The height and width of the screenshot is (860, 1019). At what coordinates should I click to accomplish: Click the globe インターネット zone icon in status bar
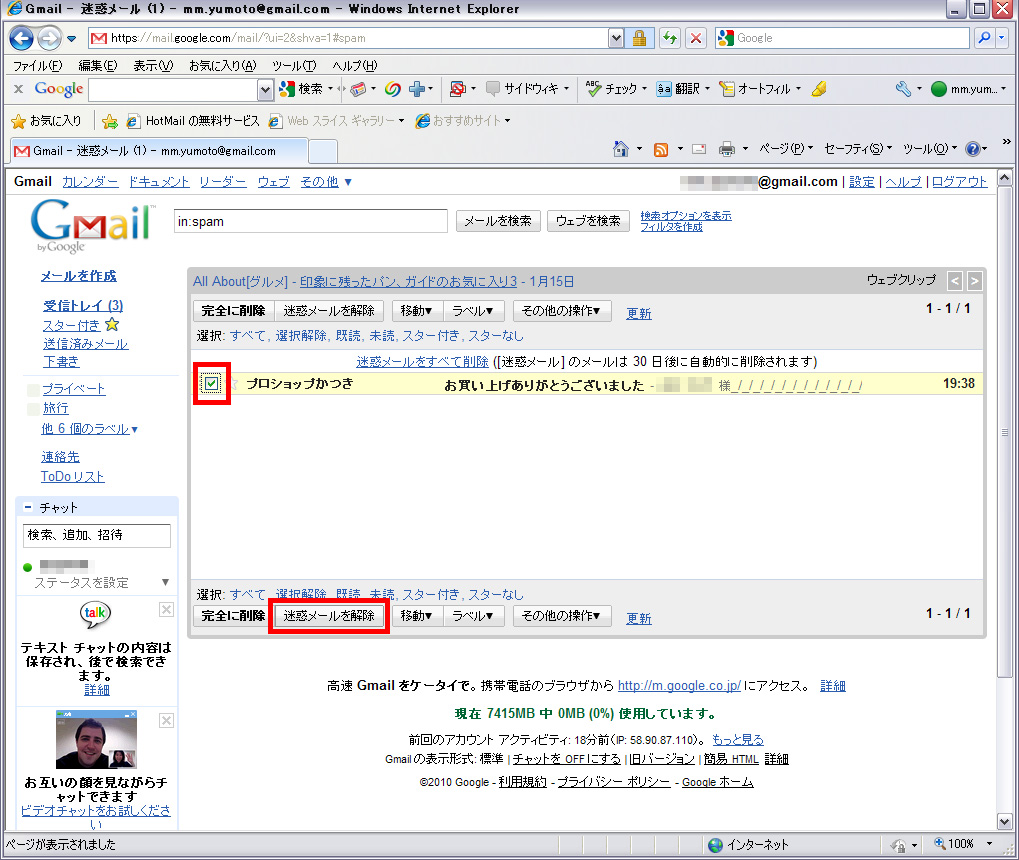716,845
